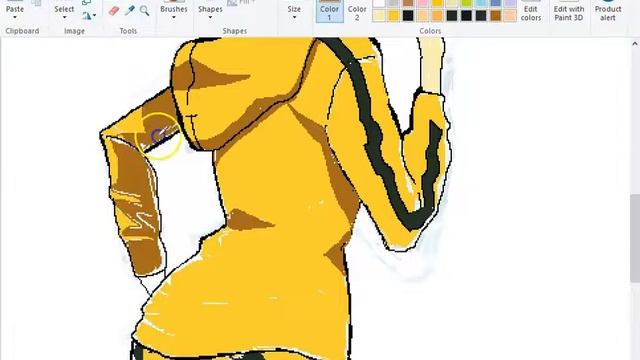This screenshot has width=640, height=360.
Task: Pick the lavender color swatch
Action: [x=511, y=3]
